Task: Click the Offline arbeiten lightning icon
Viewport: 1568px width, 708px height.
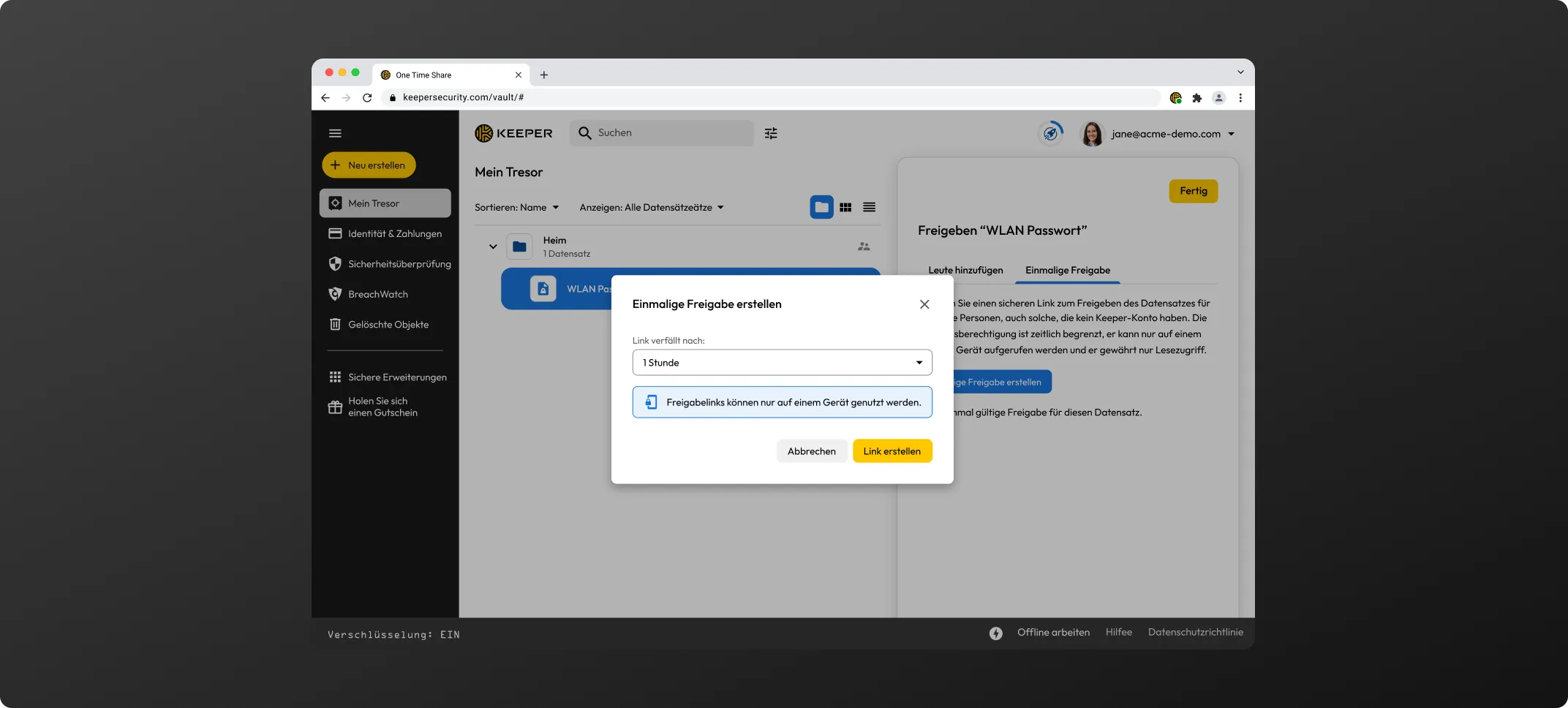Action: point(996,633)
